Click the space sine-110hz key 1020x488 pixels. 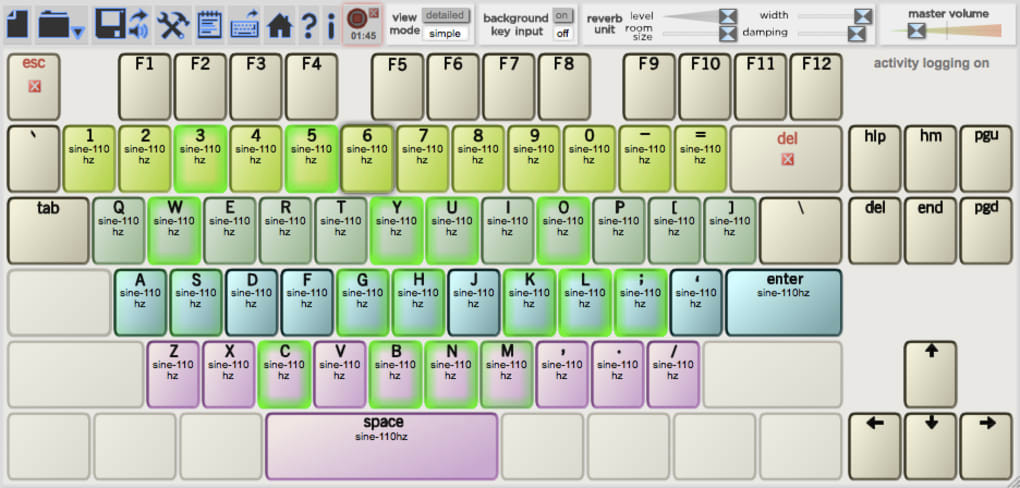[x=382, y=446]
